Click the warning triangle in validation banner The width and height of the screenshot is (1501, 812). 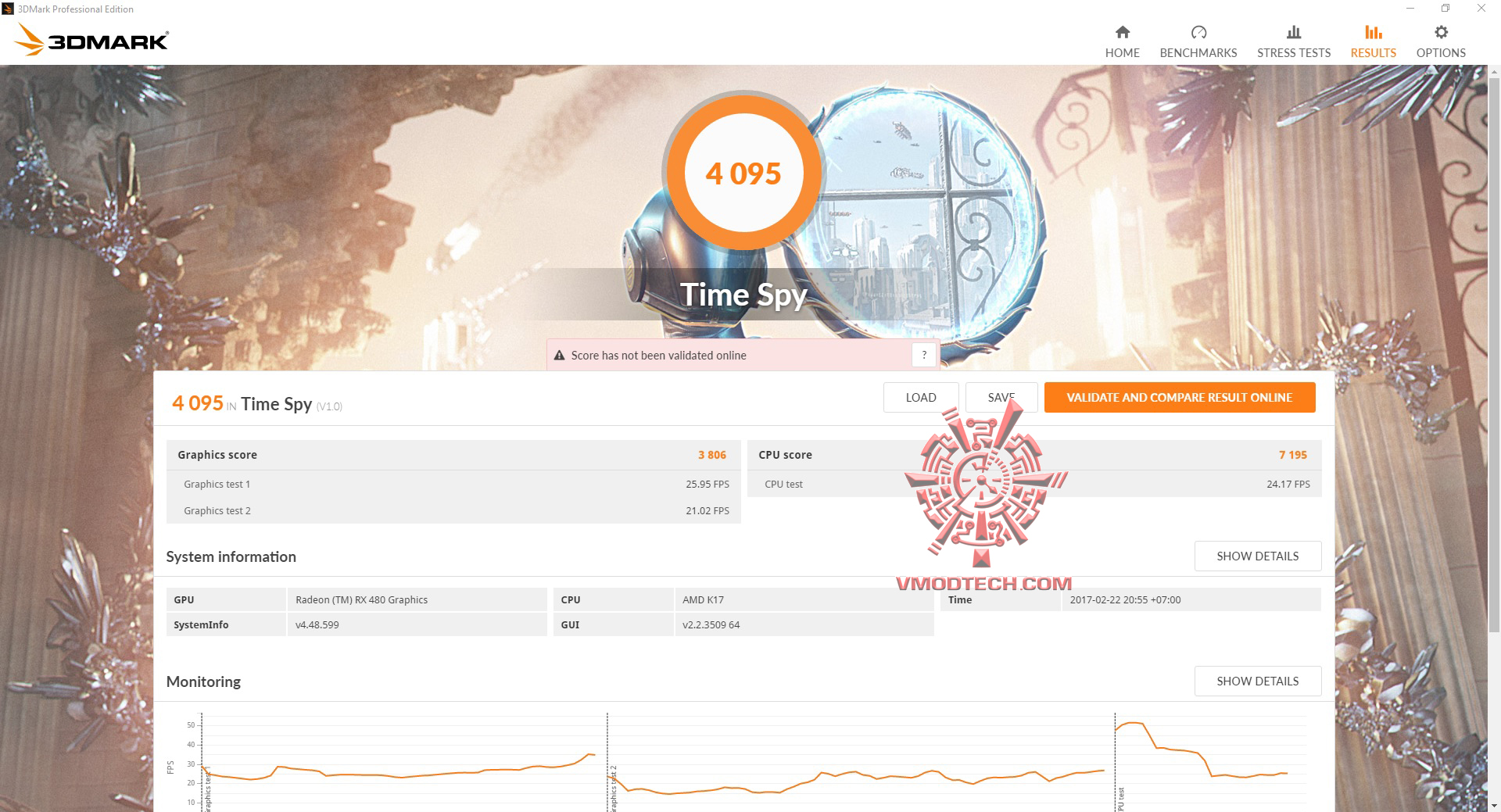[559, 356]
